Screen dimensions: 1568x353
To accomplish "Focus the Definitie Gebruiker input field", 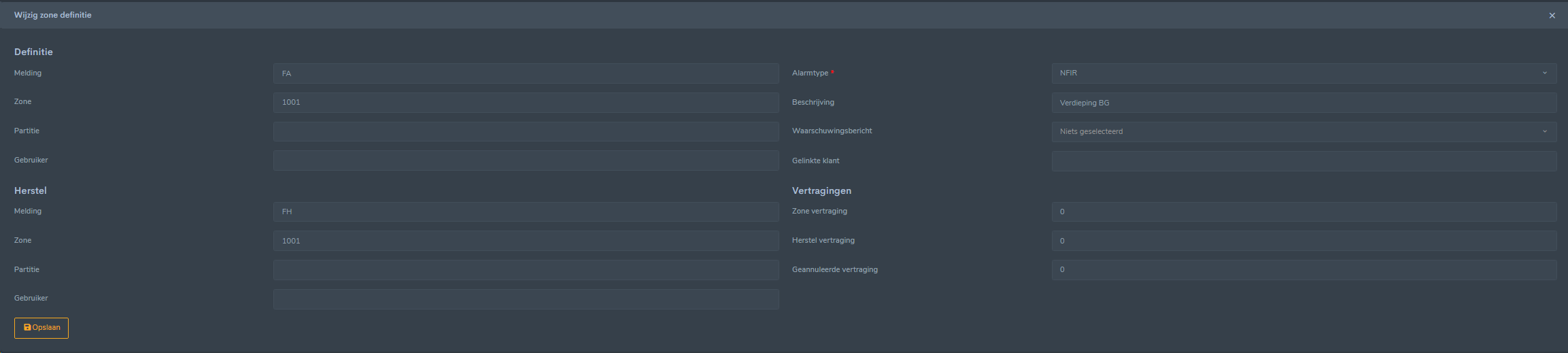I will [x=526, y=161].
